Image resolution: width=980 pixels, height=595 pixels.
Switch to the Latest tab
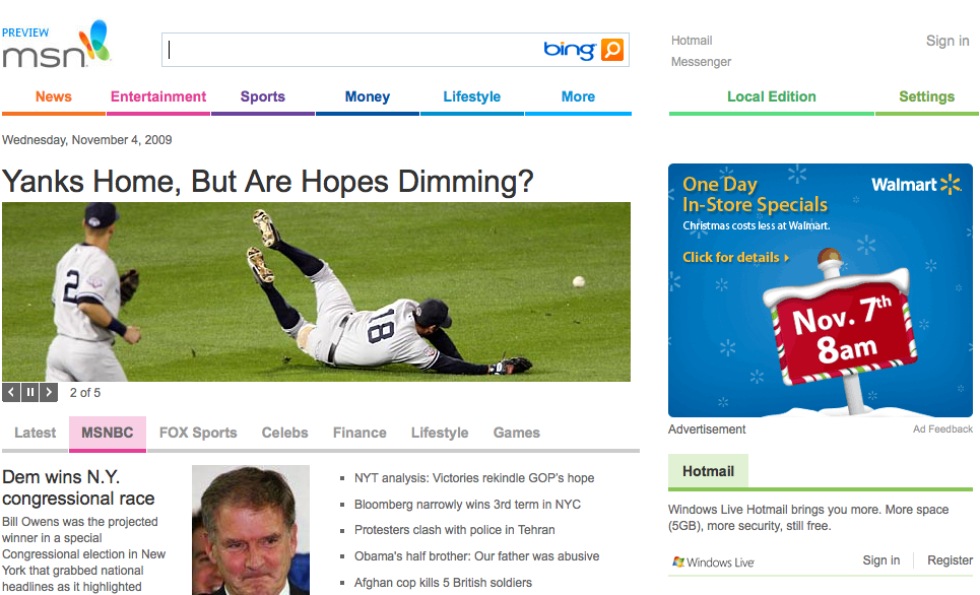coord(35,433)
